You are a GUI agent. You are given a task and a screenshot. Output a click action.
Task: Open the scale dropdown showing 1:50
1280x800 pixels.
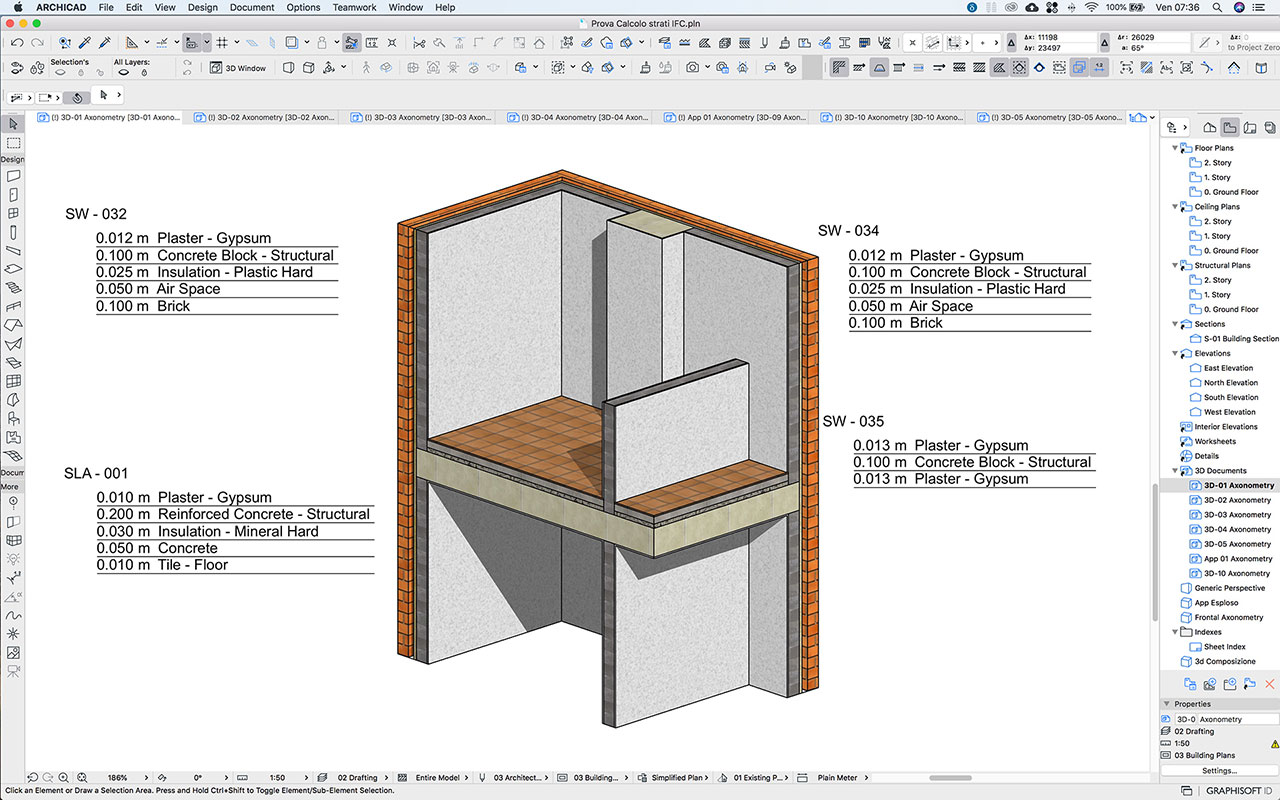(277, 777)
